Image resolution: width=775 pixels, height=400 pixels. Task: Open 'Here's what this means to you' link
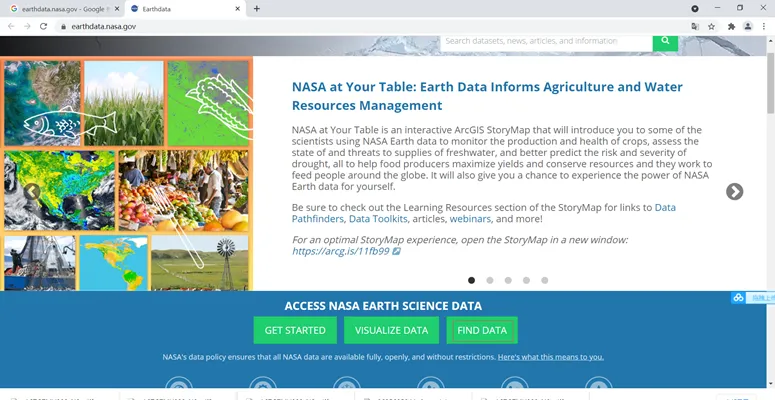coord(551,357)
